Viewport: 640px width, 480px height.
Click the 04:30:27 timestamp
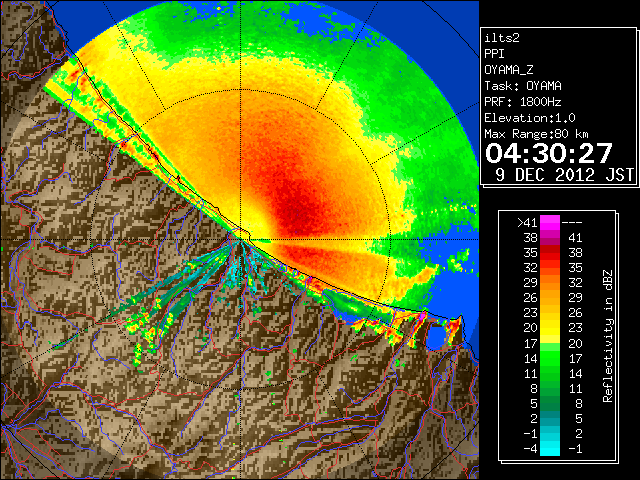(549, 153)
